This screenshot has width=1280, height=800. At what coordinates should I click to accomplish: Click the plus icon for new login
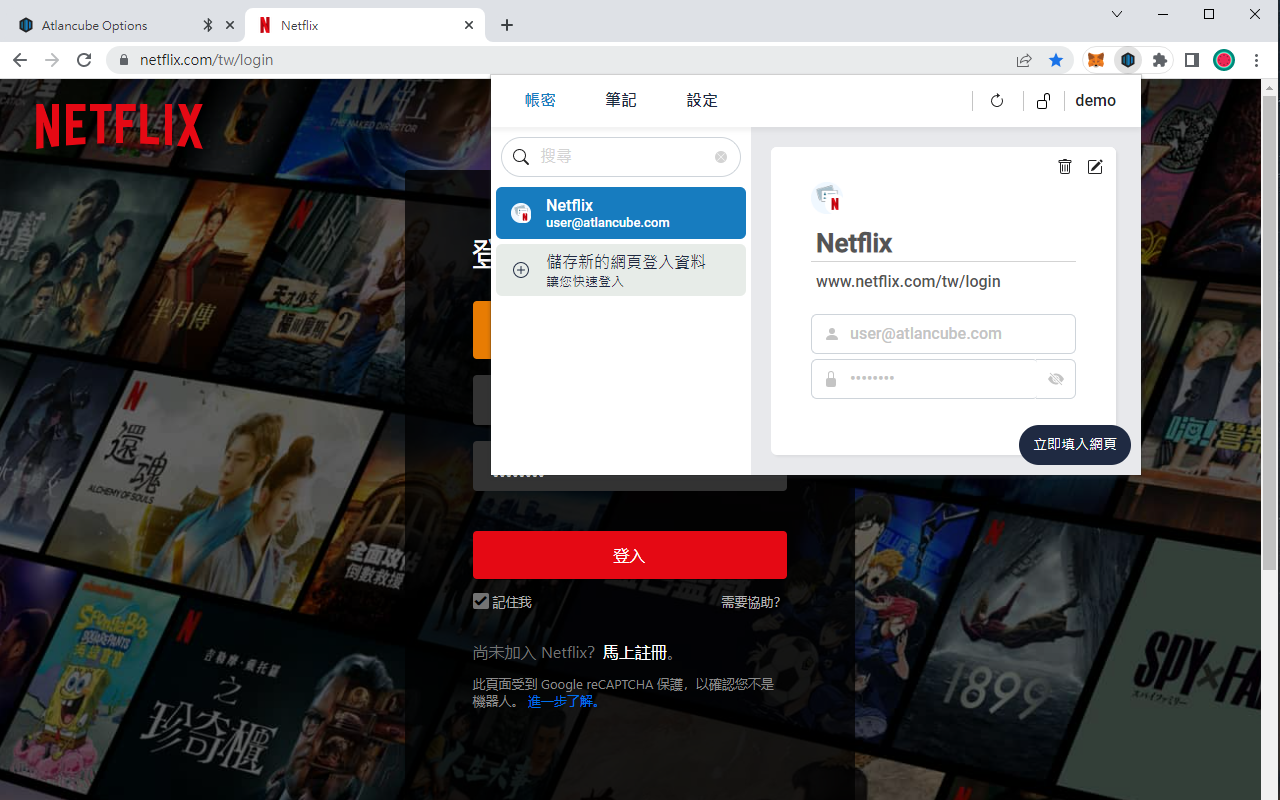[521, 270]
